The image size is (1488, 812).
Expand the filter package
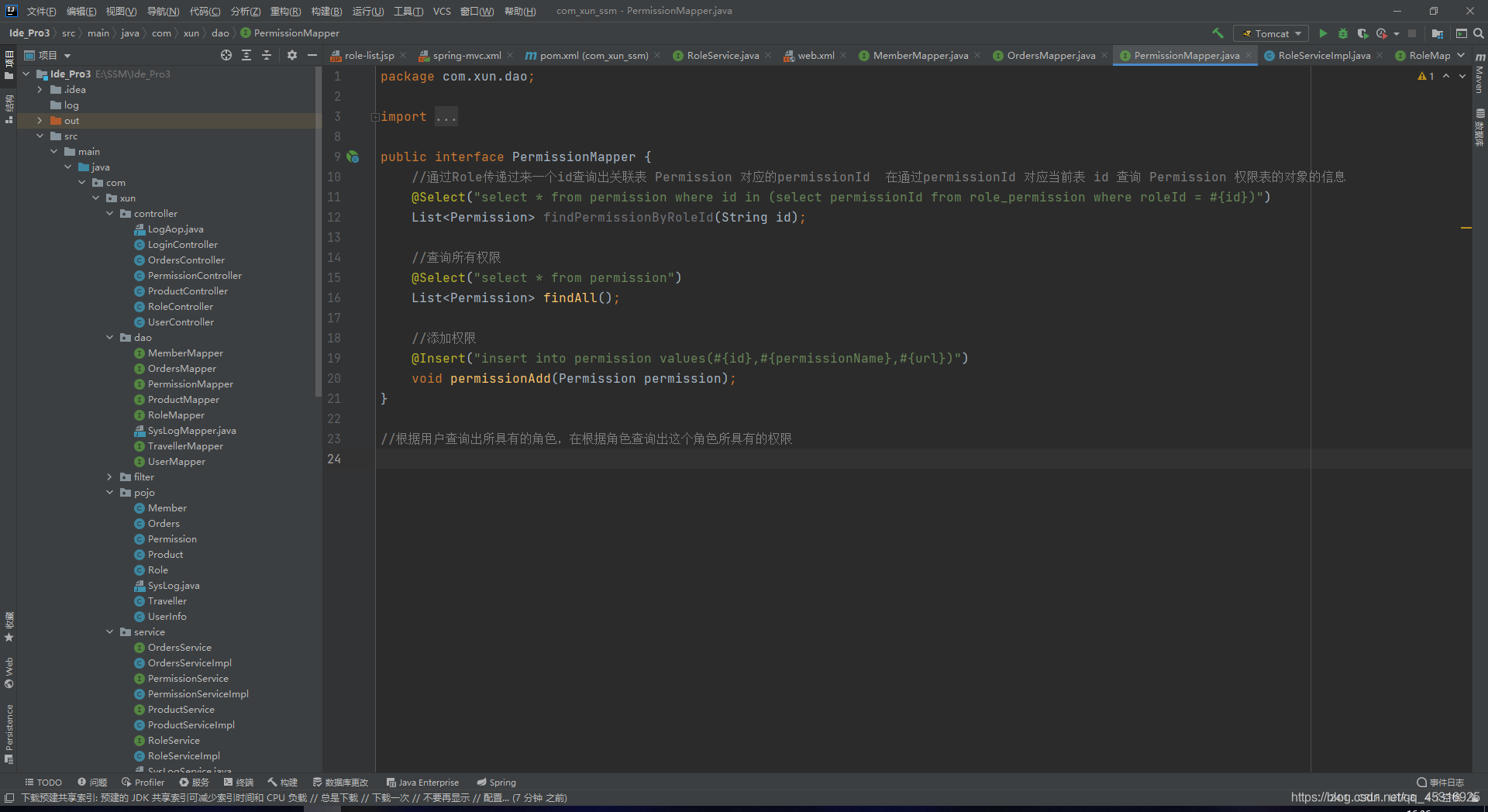(109, 477)
